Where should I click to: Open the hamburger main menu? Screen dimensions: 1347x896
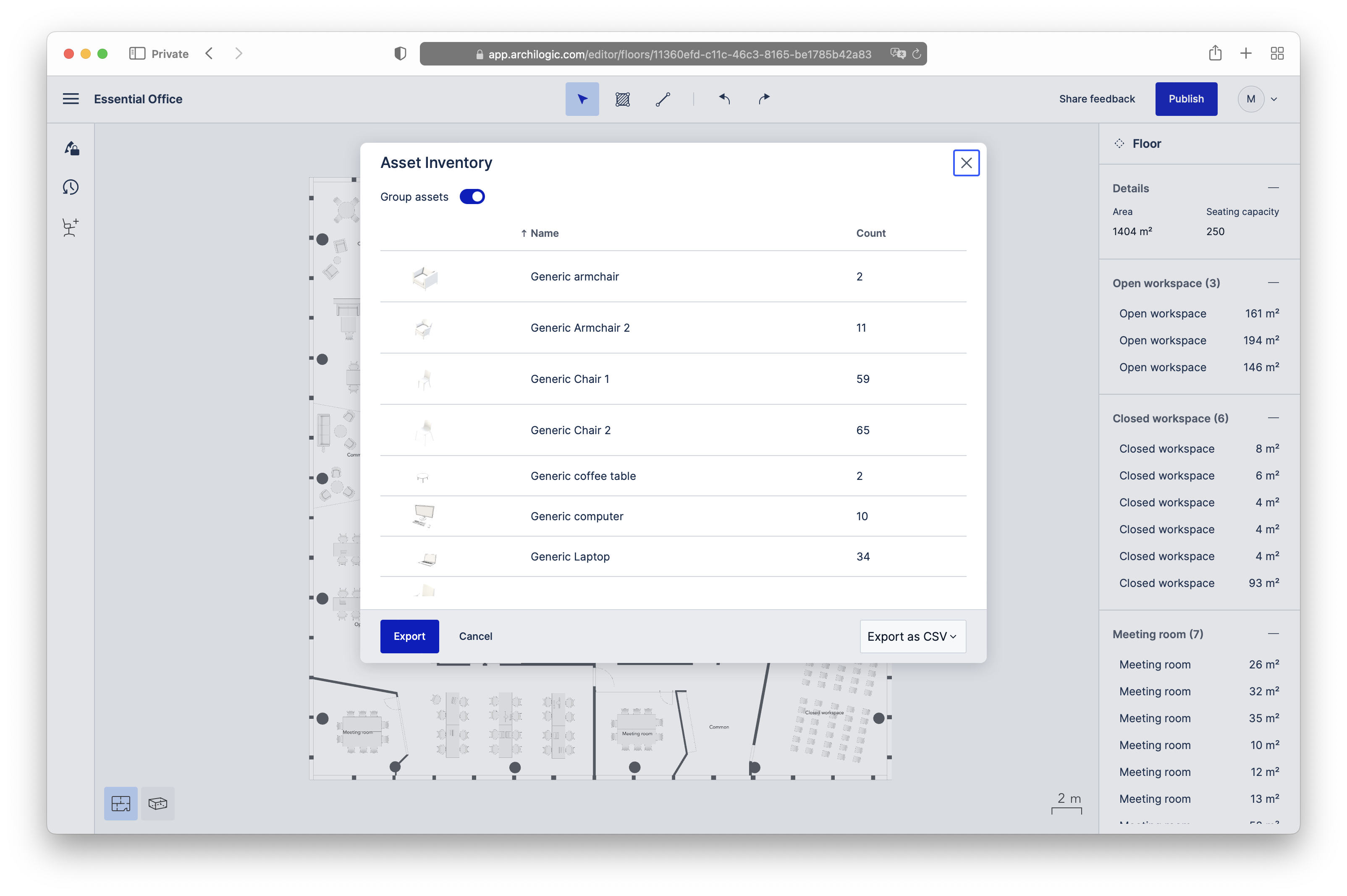point(71,99)
